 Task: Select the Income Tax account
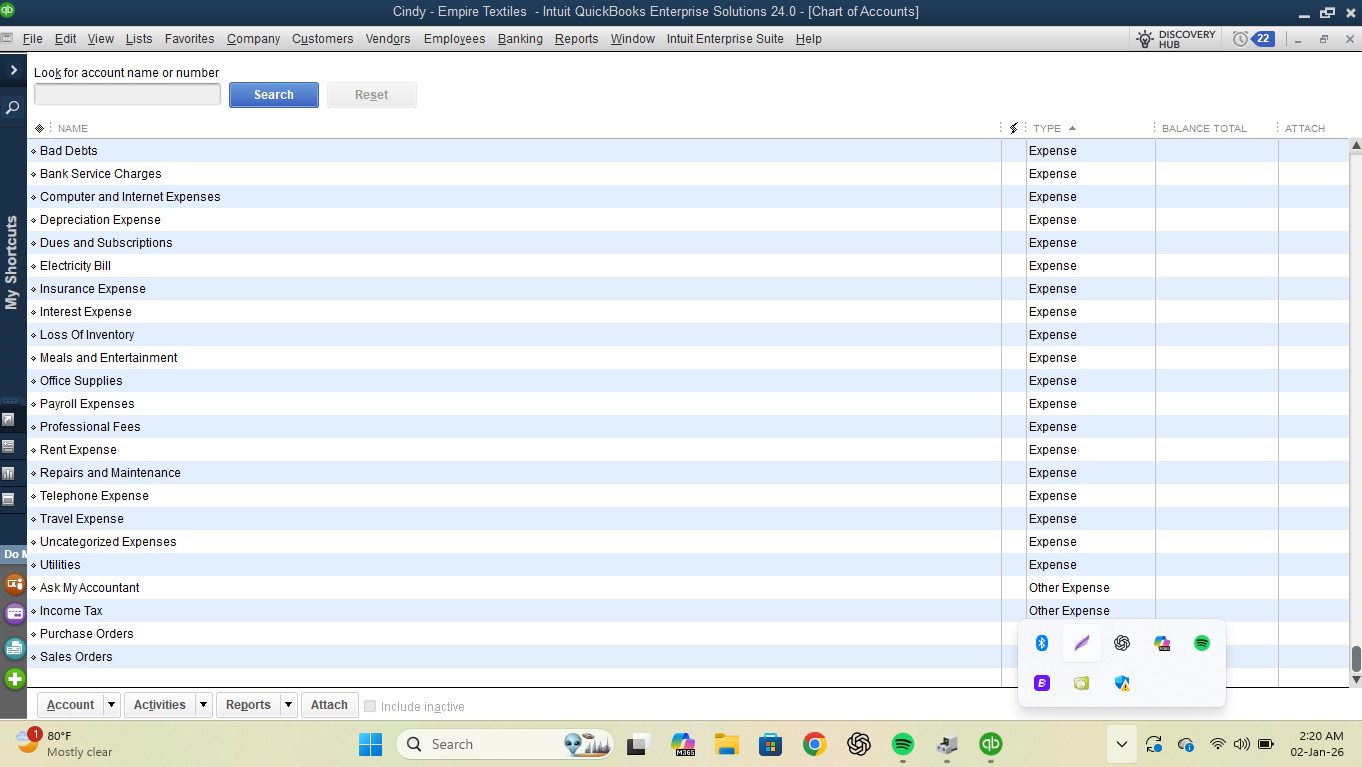click(688, 611)
